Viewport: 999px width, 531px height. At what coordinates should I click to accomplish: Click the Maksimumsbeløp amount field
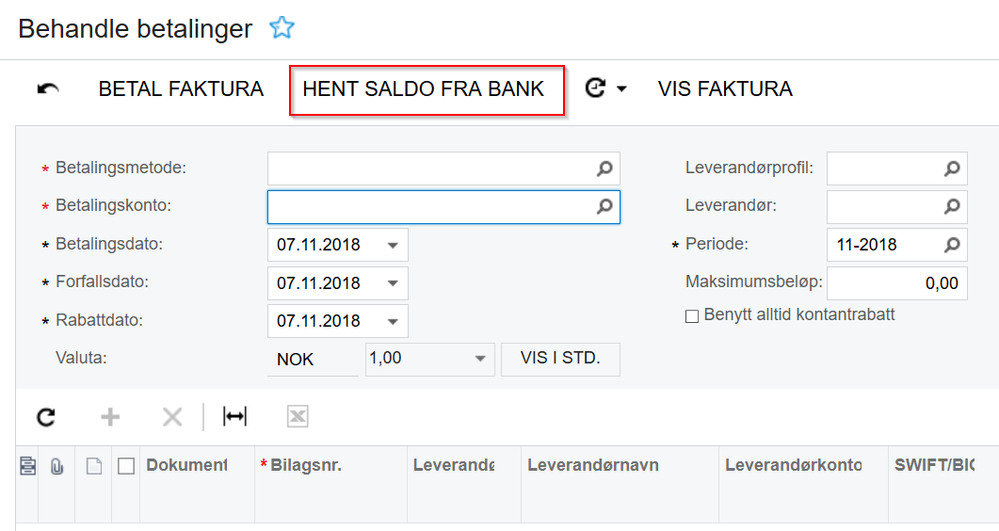click(897, 283)
